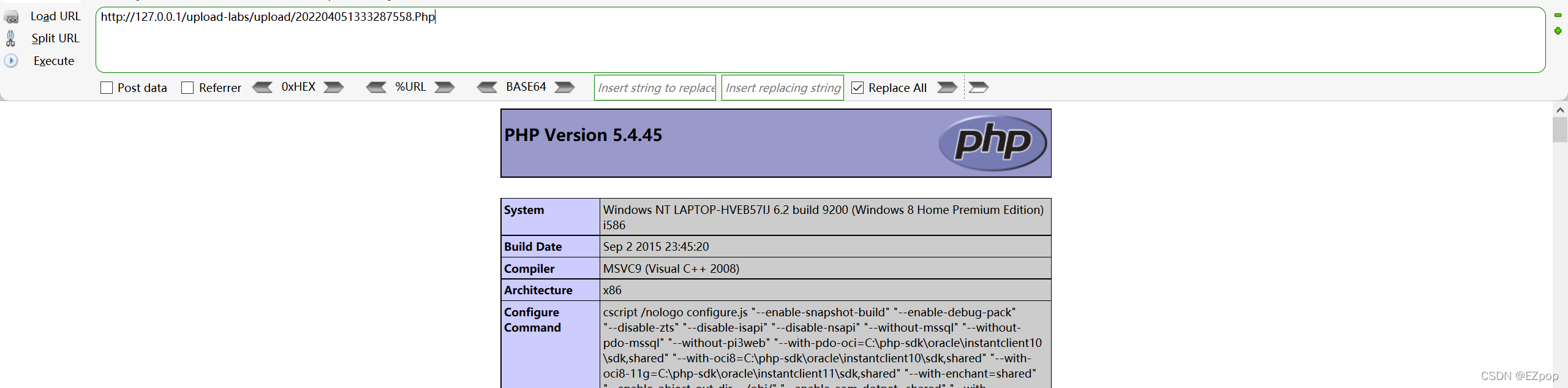Focus the 'Insert replacing string' field
The width and height of the screenshot is (1568, 388).
tap(783, 88)
